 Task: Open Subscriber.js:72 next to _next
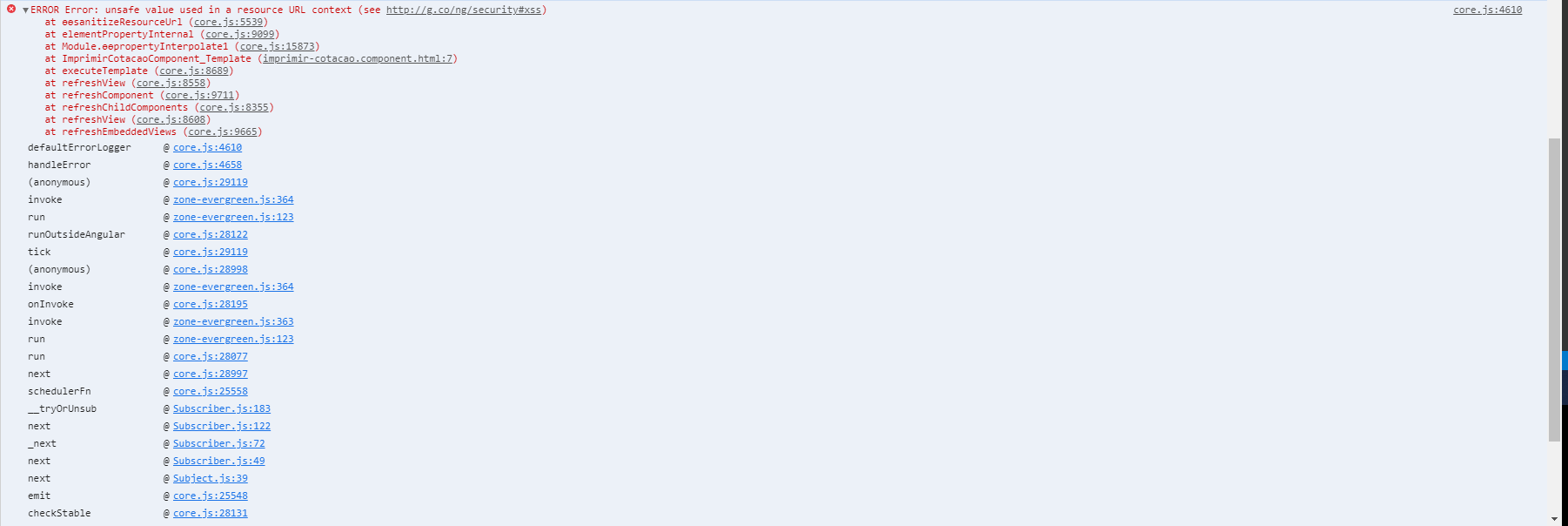[x=218, y=444]
